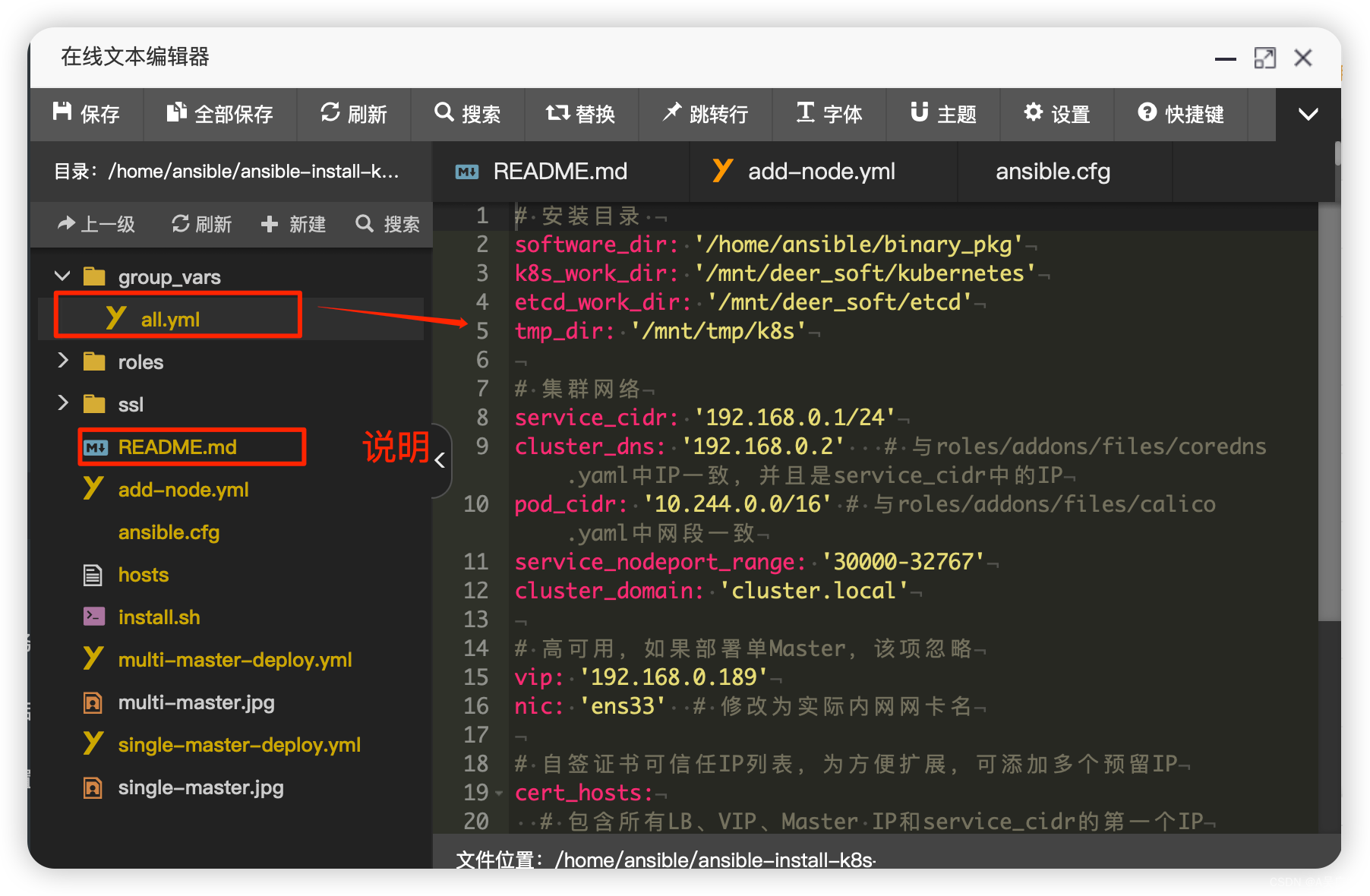Click nic 'ens33' line
The width and height of the screenshot is (1370, 896).
[590, 706]
